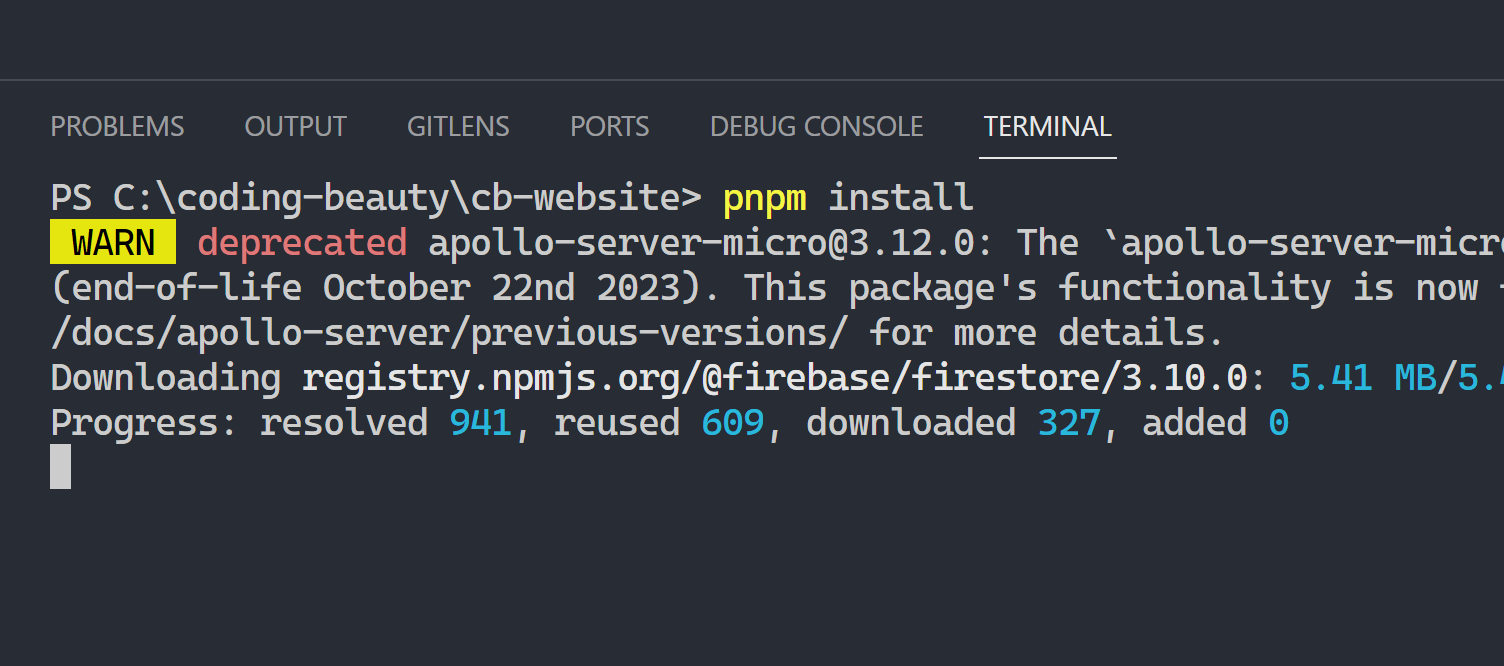Open the OUTPUT panel
The image size is (1504, 666).
point(295,126)
